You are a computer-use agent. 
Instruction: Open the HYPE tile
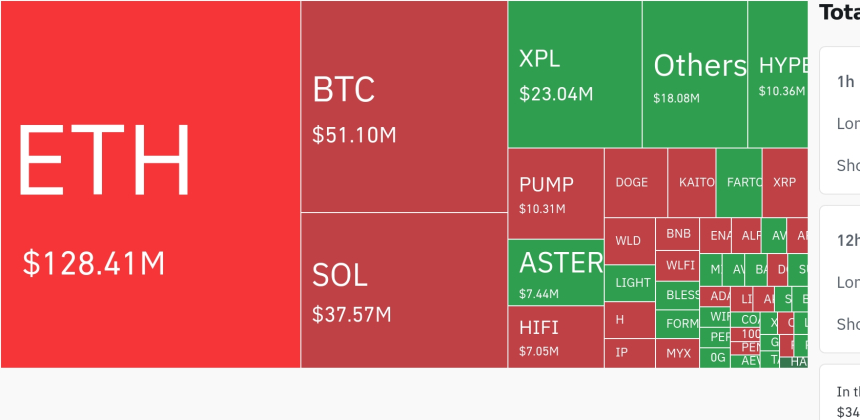(x=778, y=74)
